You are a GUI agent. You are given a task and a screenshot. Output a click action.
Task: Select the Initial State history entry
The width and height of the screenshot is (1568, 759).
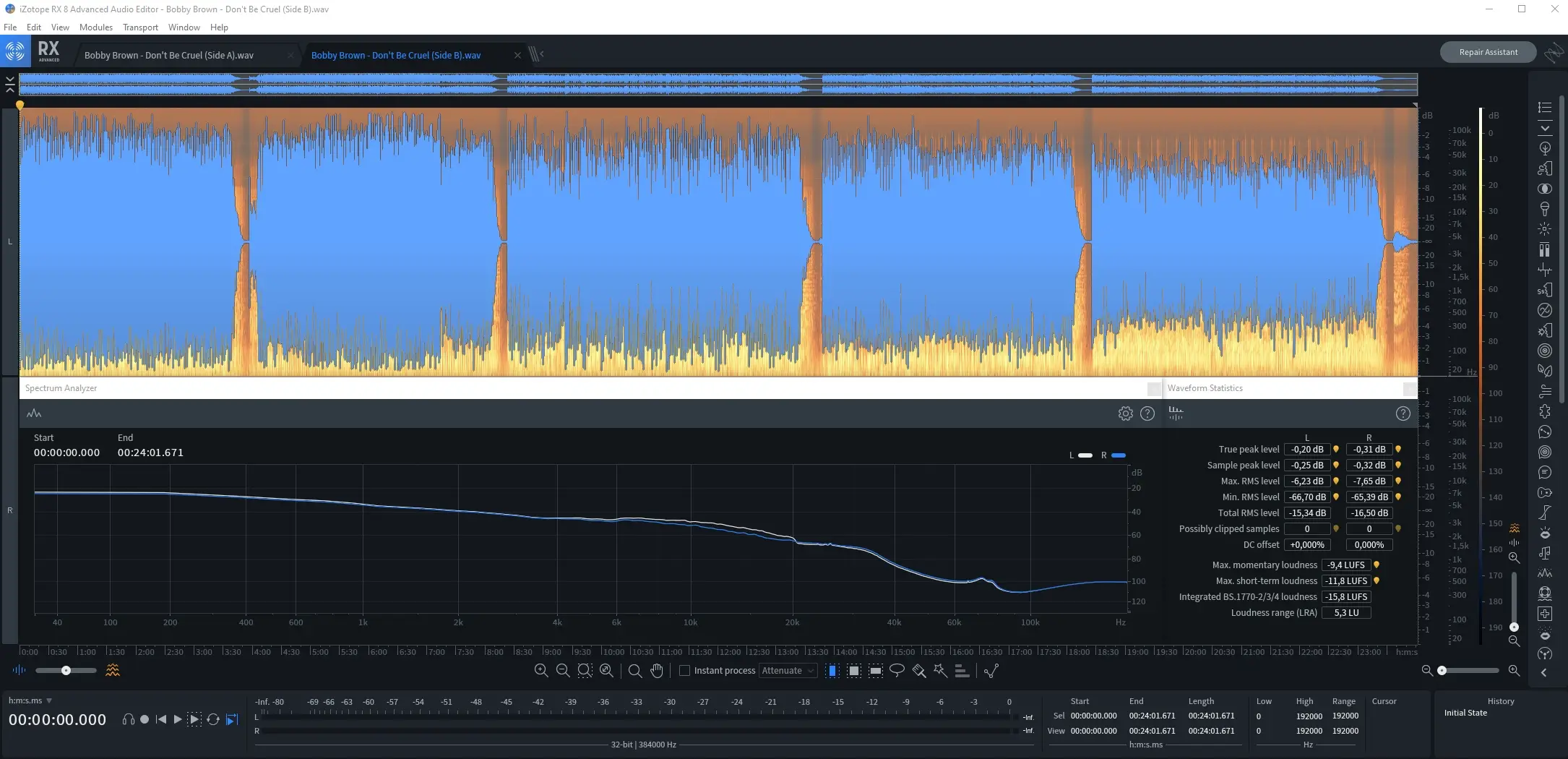(1465, 713)
